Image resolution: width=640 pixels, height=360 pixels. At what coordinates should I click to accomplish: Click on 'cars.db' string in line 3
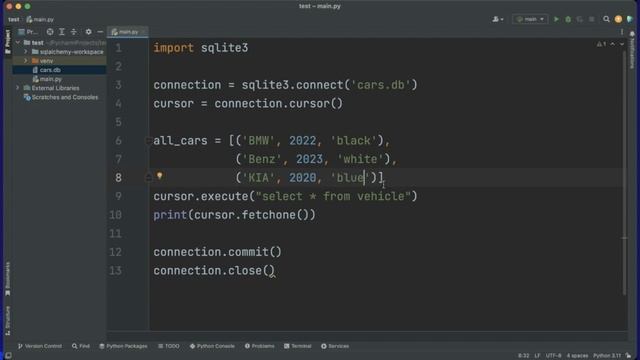click(x=381, y=85)
